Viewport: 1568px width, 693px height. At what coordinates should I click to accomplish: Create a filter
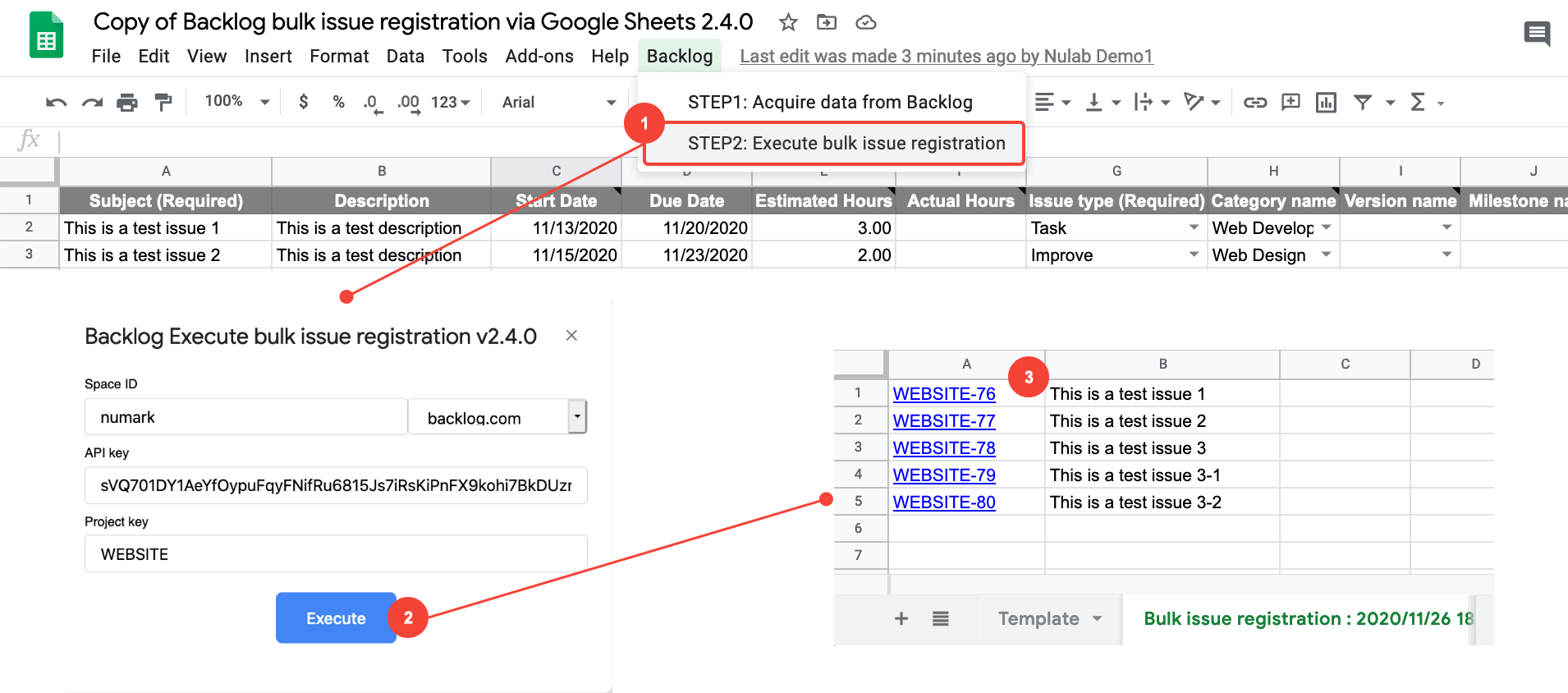pos(1363,103)
